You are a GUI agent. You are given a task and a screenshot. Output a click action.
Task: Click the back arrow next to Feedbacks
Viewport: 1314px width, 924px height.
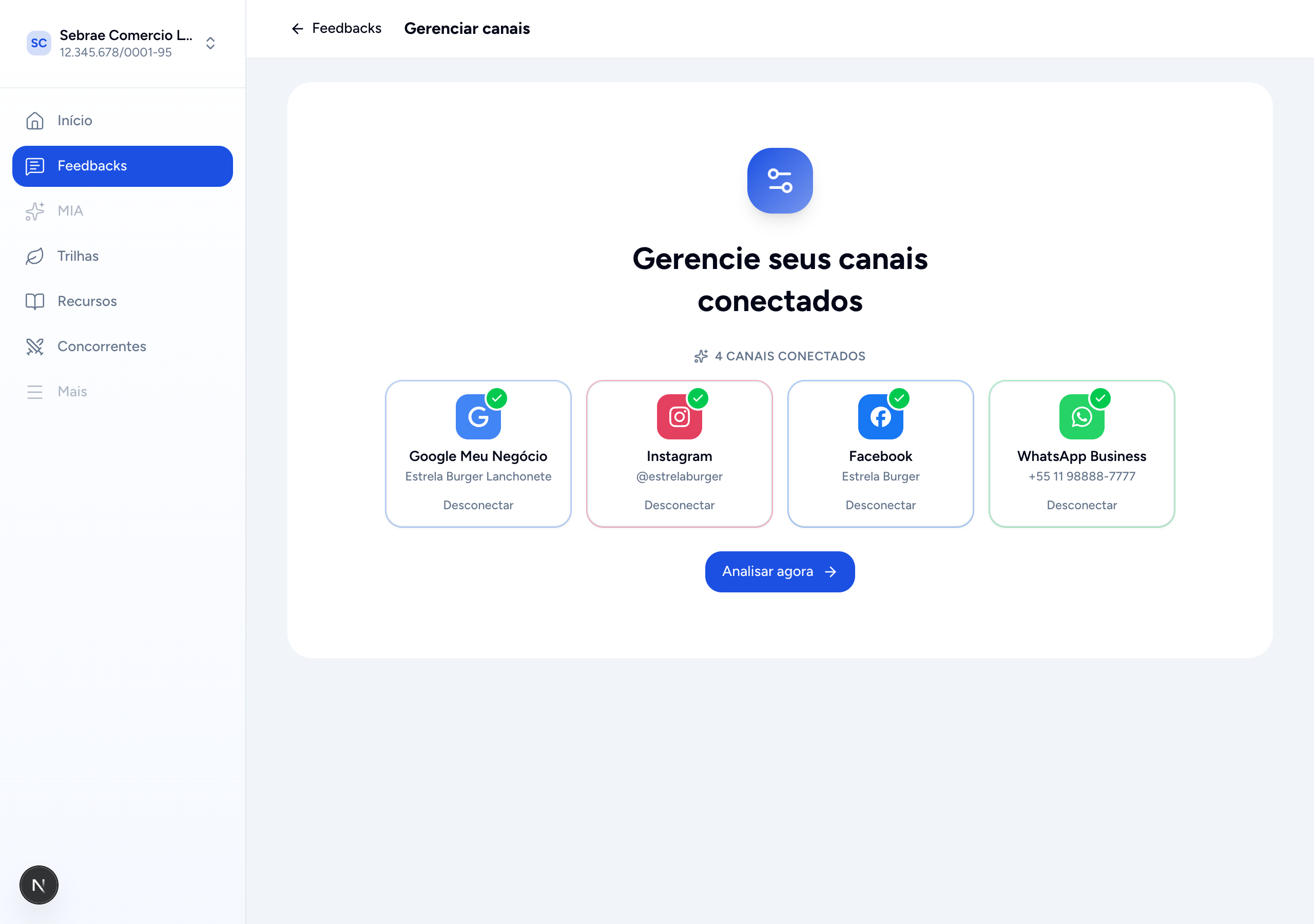[298, 29]
